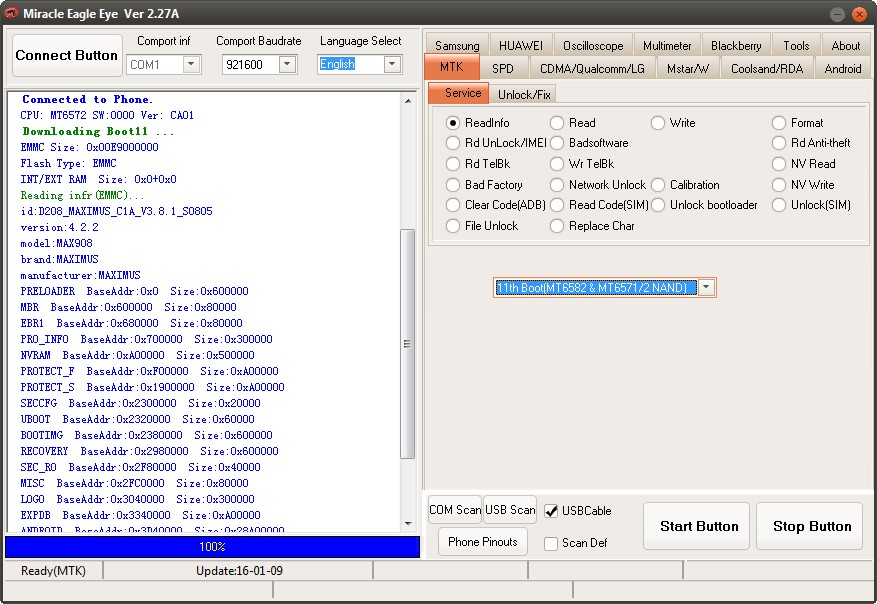Select the Format radio option
Viewport: 877px width, 604px height.
[779, 122]
